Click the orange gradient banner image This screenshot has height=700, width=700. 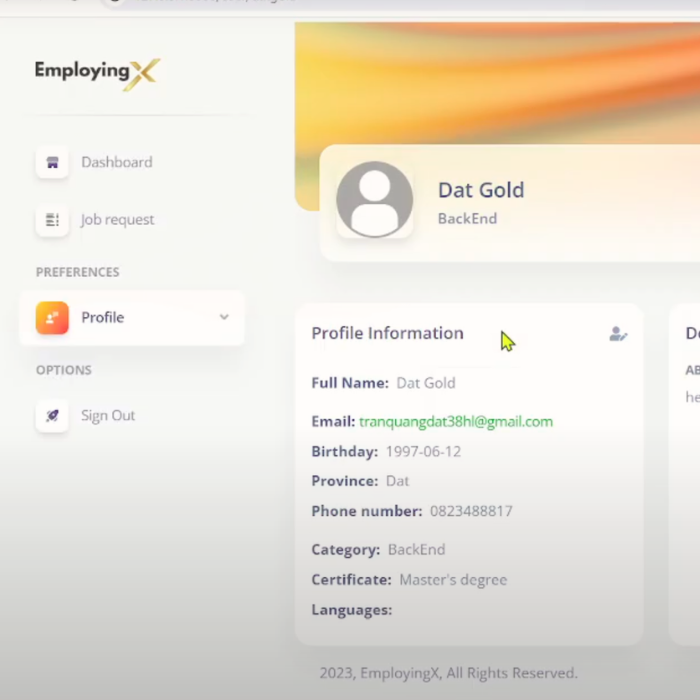click(x=500, y=80)
